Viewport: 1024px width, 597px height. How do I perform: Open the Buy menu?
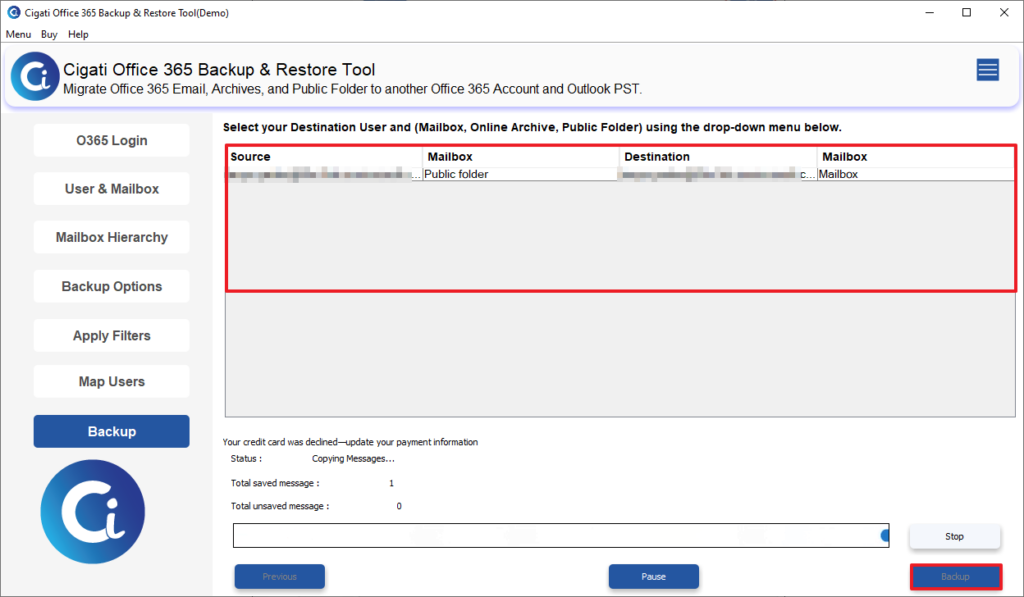[x=49, y=34]
